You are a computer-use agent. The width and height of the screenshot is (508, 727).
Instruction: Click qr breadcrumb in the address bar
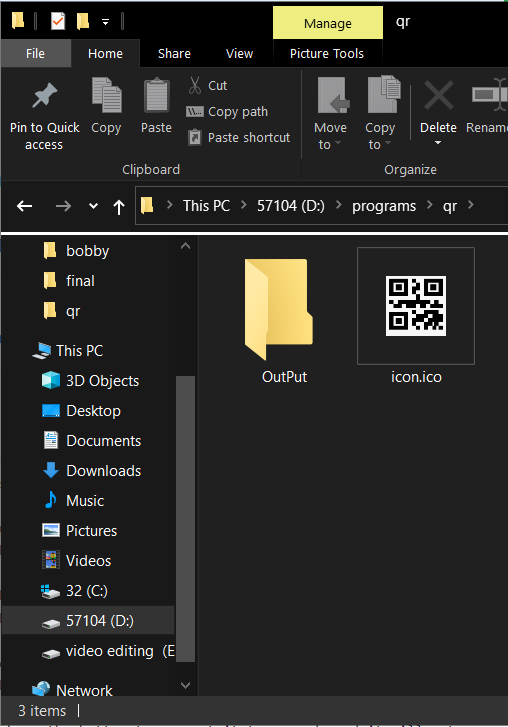coord(450,206)
